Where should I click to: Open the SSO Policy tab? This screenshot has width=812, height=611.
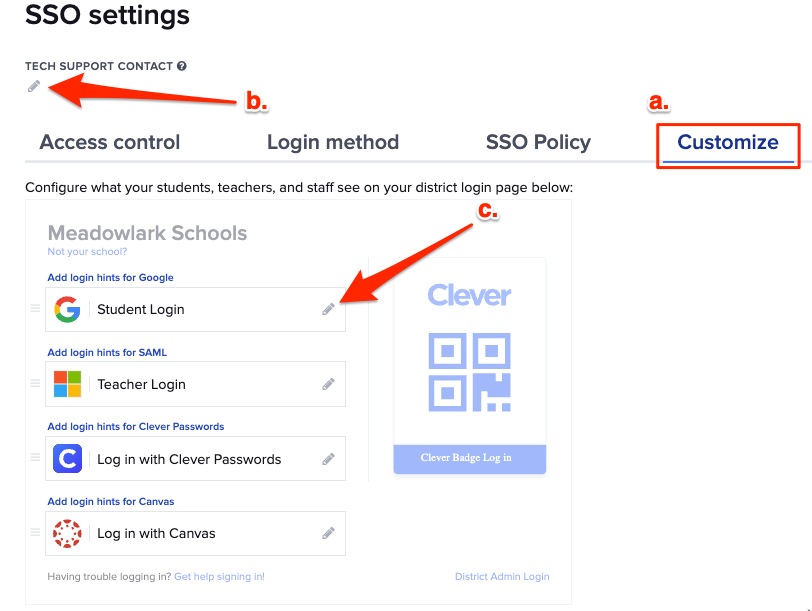coord(537,143)
